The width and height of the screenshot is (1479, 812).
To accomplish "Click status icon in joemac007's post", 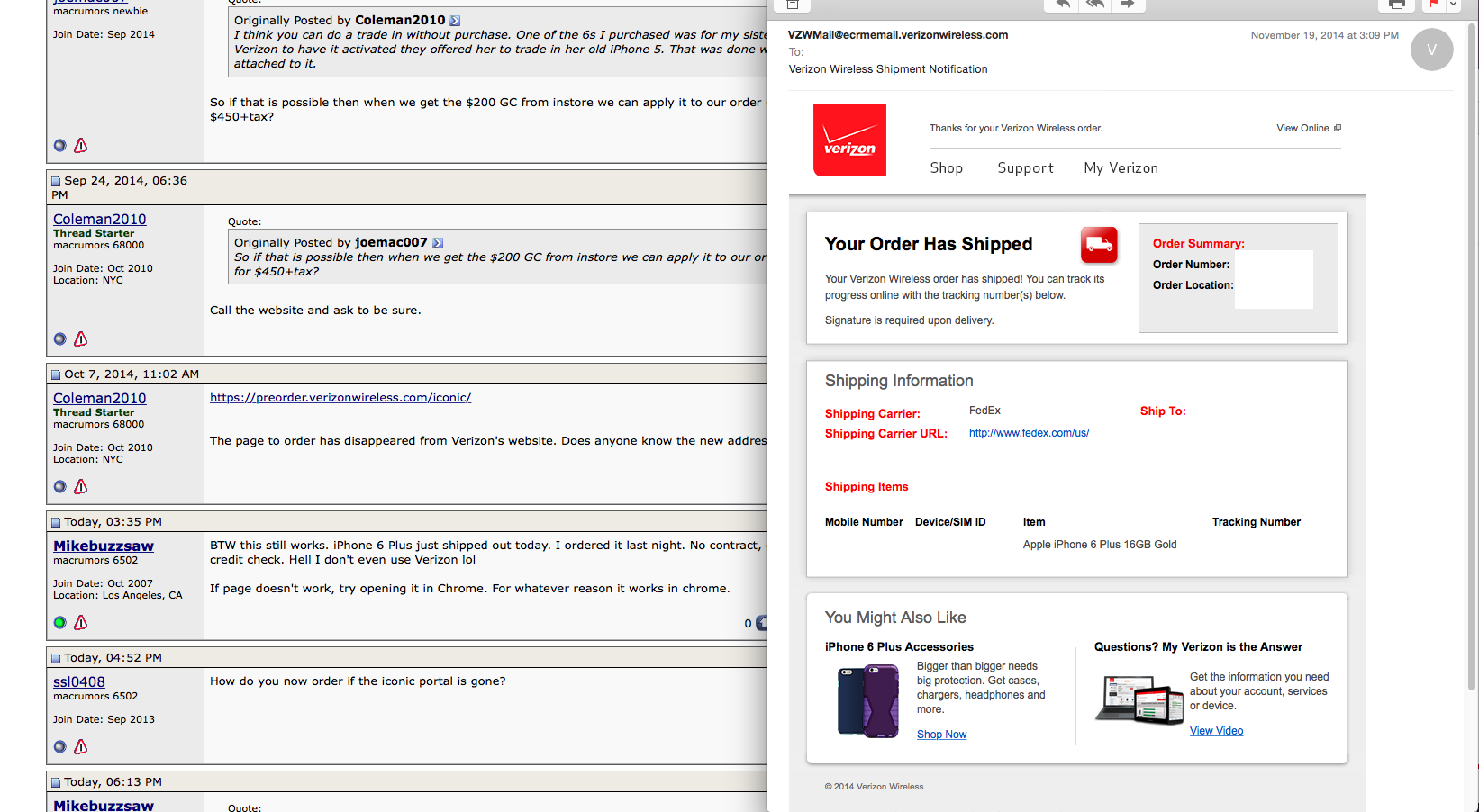I will point(59,146).
